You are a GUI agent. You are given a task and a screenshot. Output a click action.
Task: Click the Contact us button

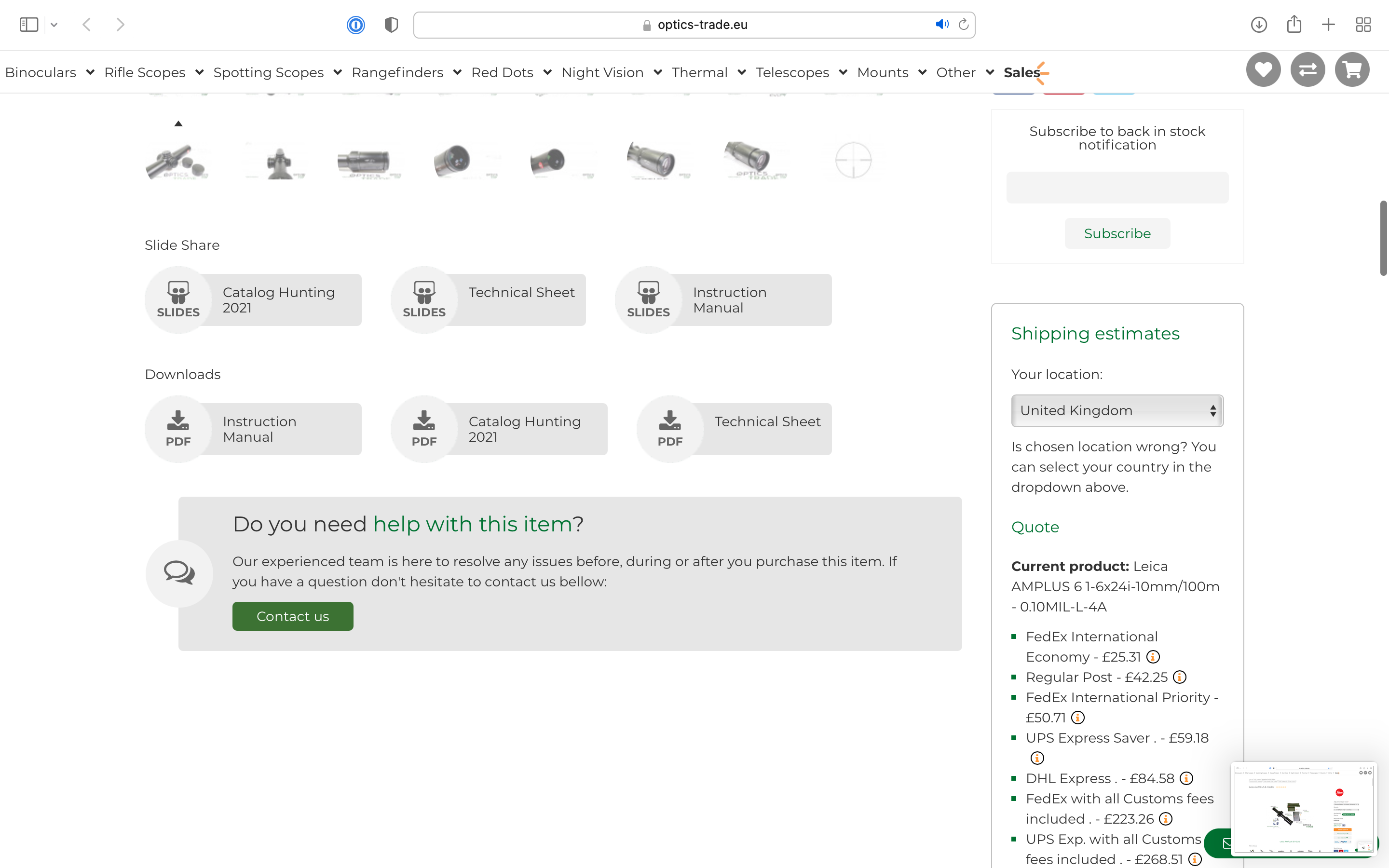tap(293, 616)
